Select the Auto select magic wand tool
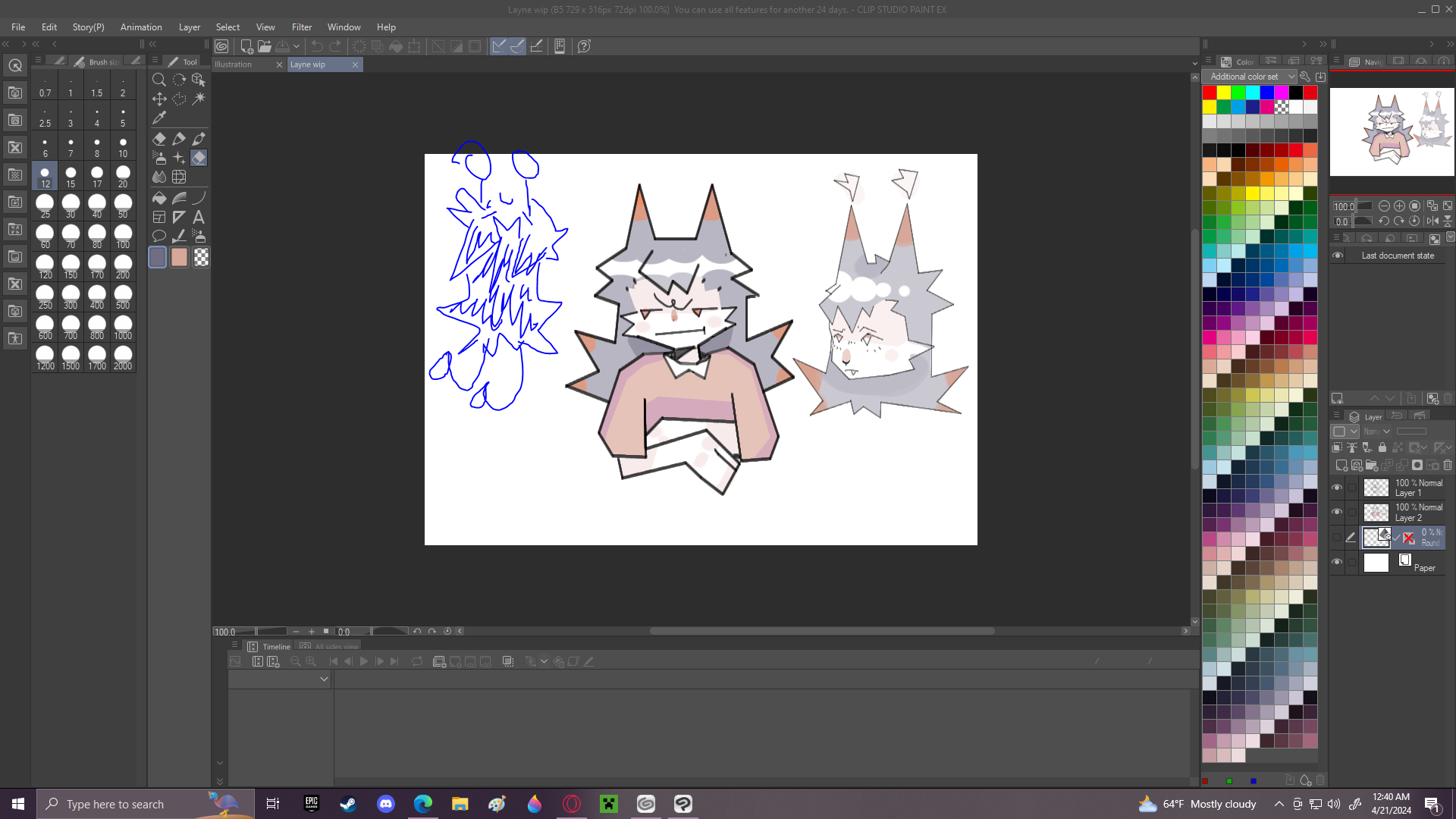Image resolution: width=1456 pixels, height=819 pixels. click(x=199, y=99)
